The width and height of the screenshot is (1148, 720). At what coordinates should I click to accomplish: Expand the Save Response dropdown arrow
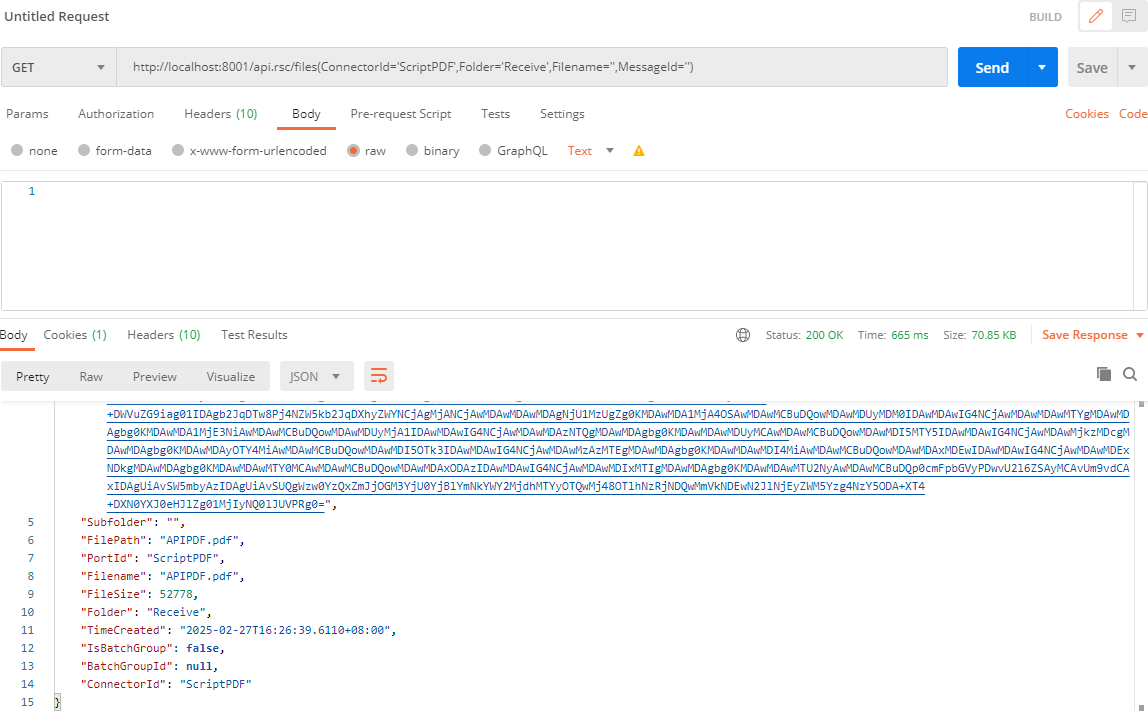1139,335
